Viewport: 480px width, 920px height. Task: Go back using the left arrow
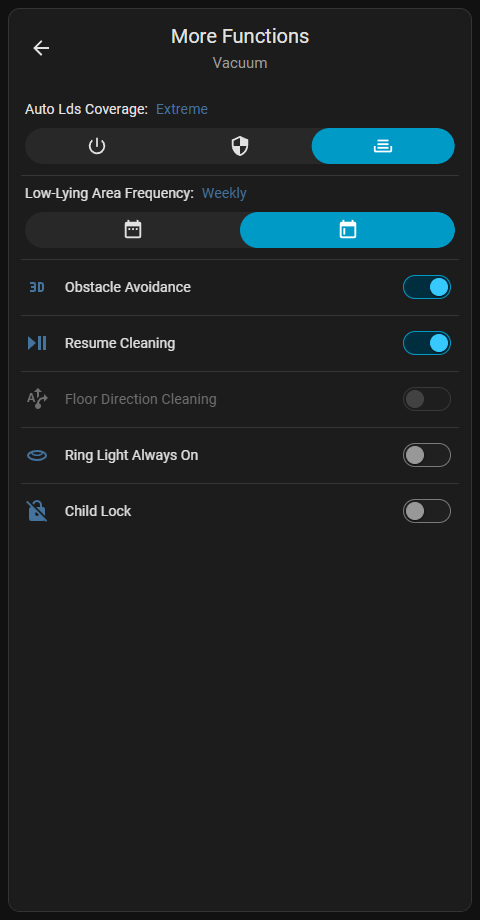tap(41, 48)
